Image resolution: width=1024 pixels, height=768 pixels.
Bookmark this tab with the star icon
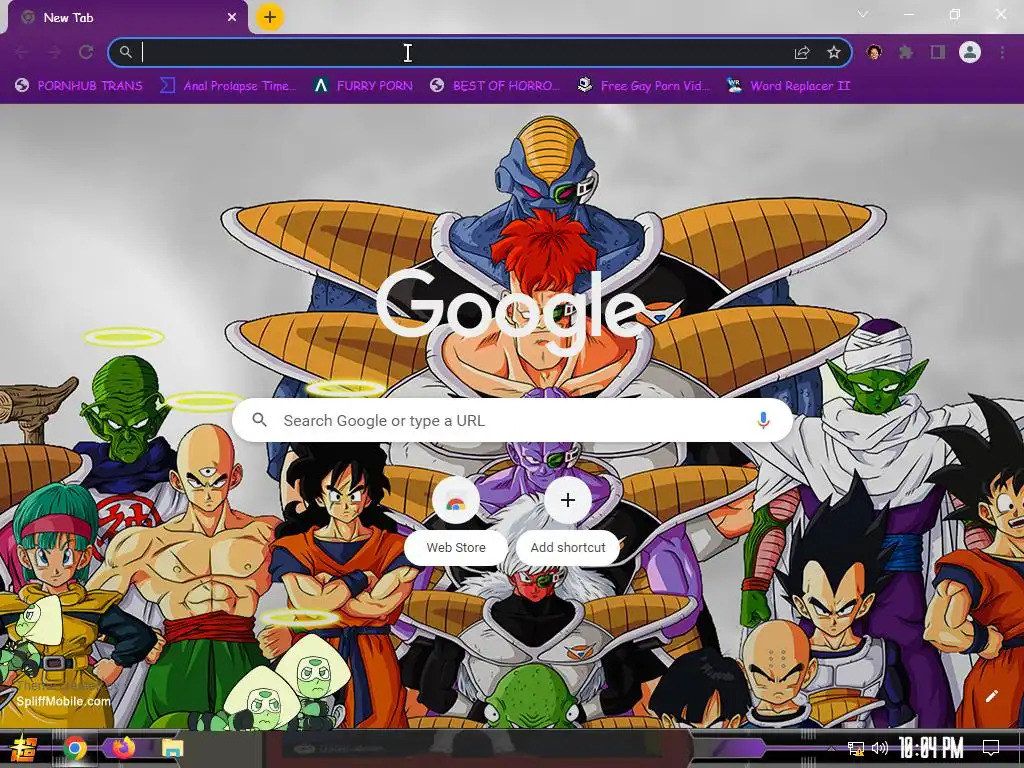pos(834,52)
